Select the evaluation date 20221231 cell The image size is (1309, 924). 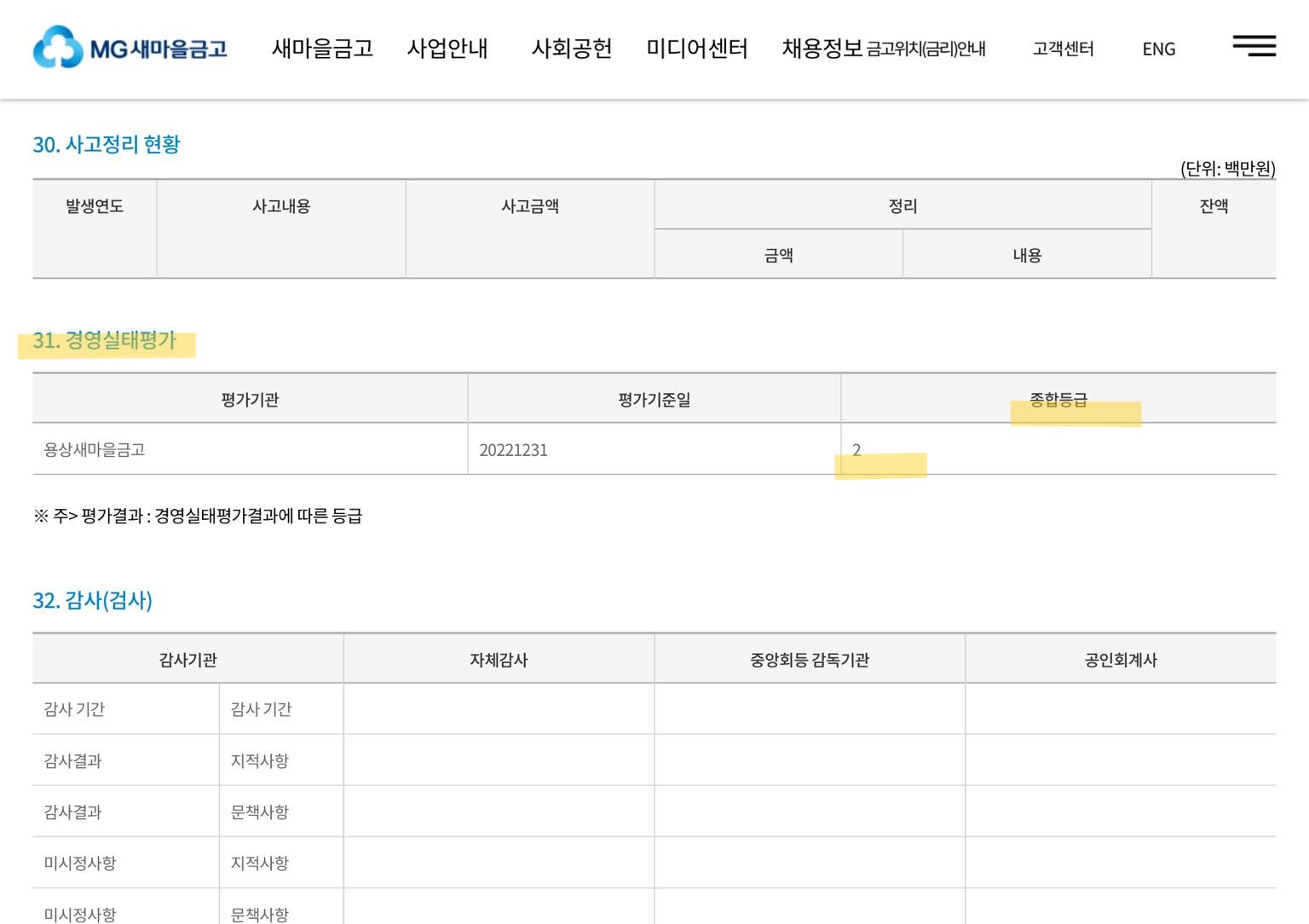(x=515, y=449)
